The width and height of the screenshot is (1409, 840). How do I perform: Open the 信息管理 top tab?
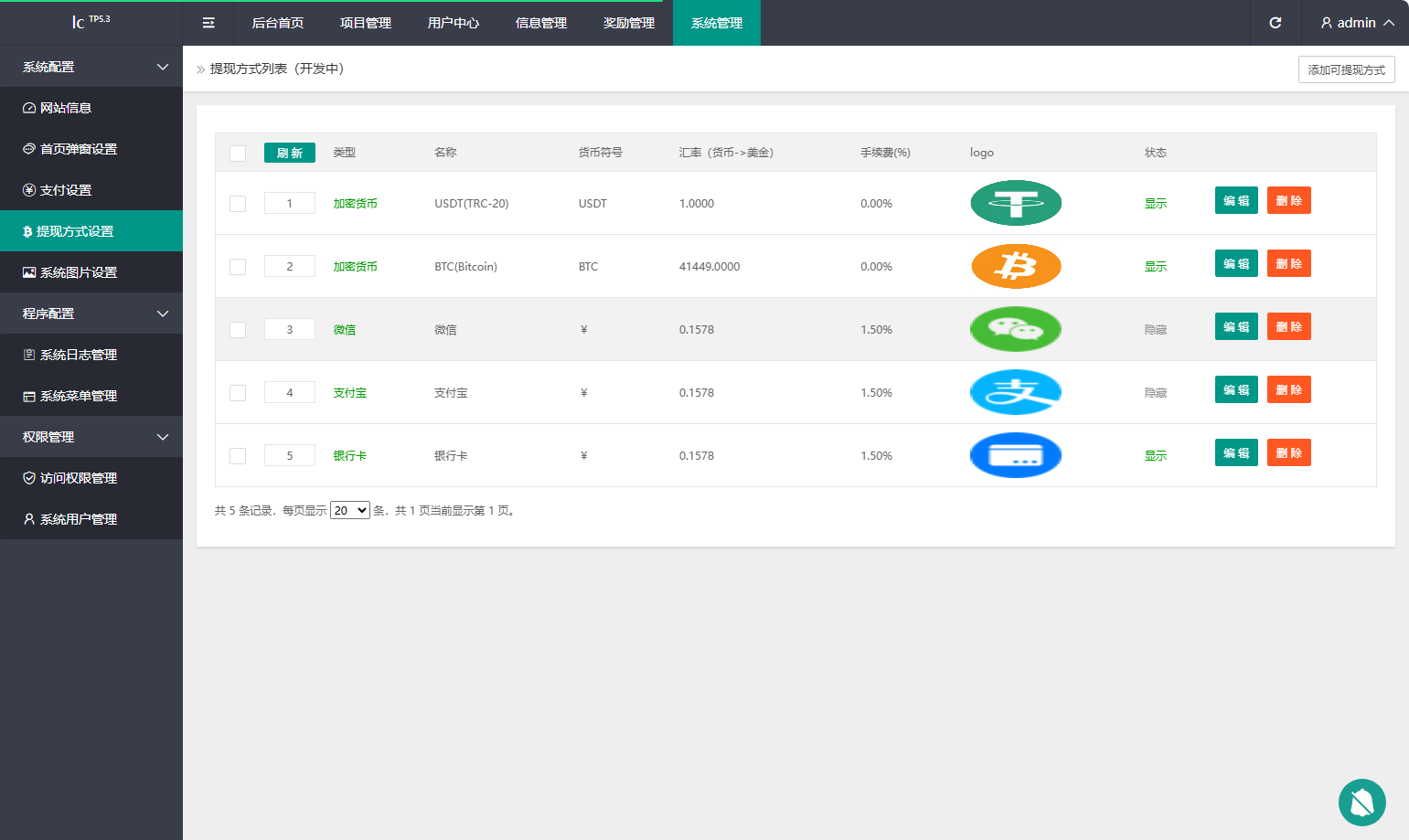(541, 23)
